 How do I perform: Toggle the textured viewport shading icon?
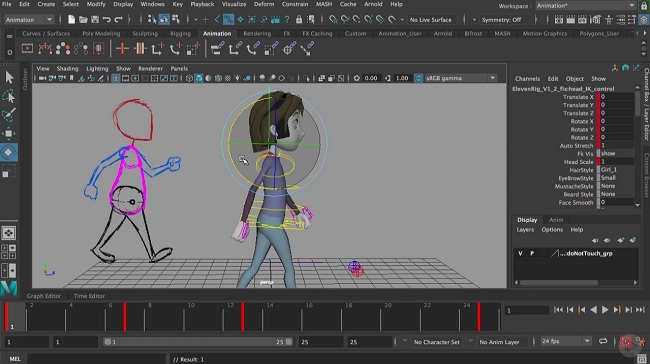coord(228,78)
